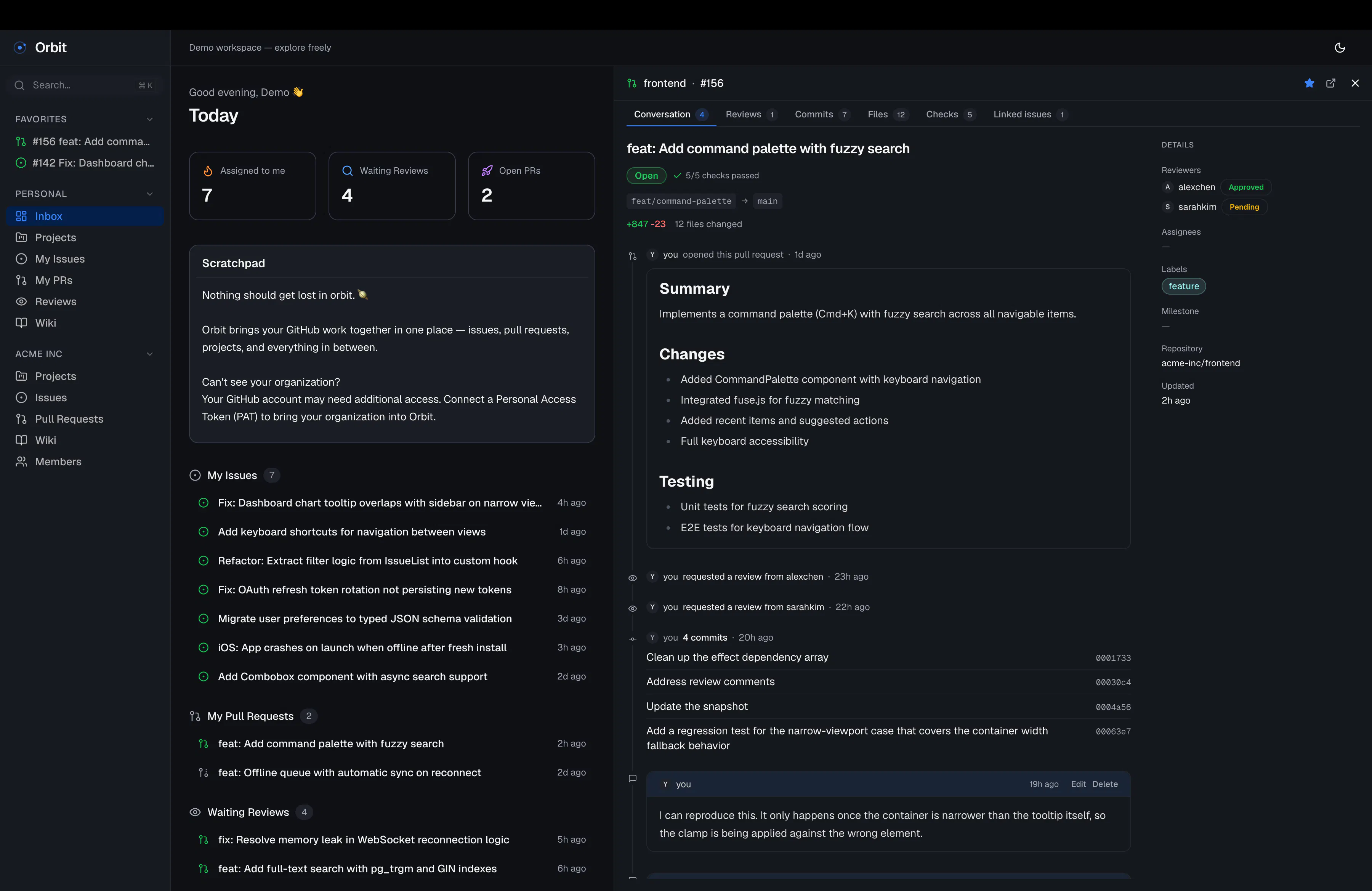This screenshot has height=891, width=1372.
Task: Open PR feat: Add command palette in My Pull Requests
Action: (392, 744)
